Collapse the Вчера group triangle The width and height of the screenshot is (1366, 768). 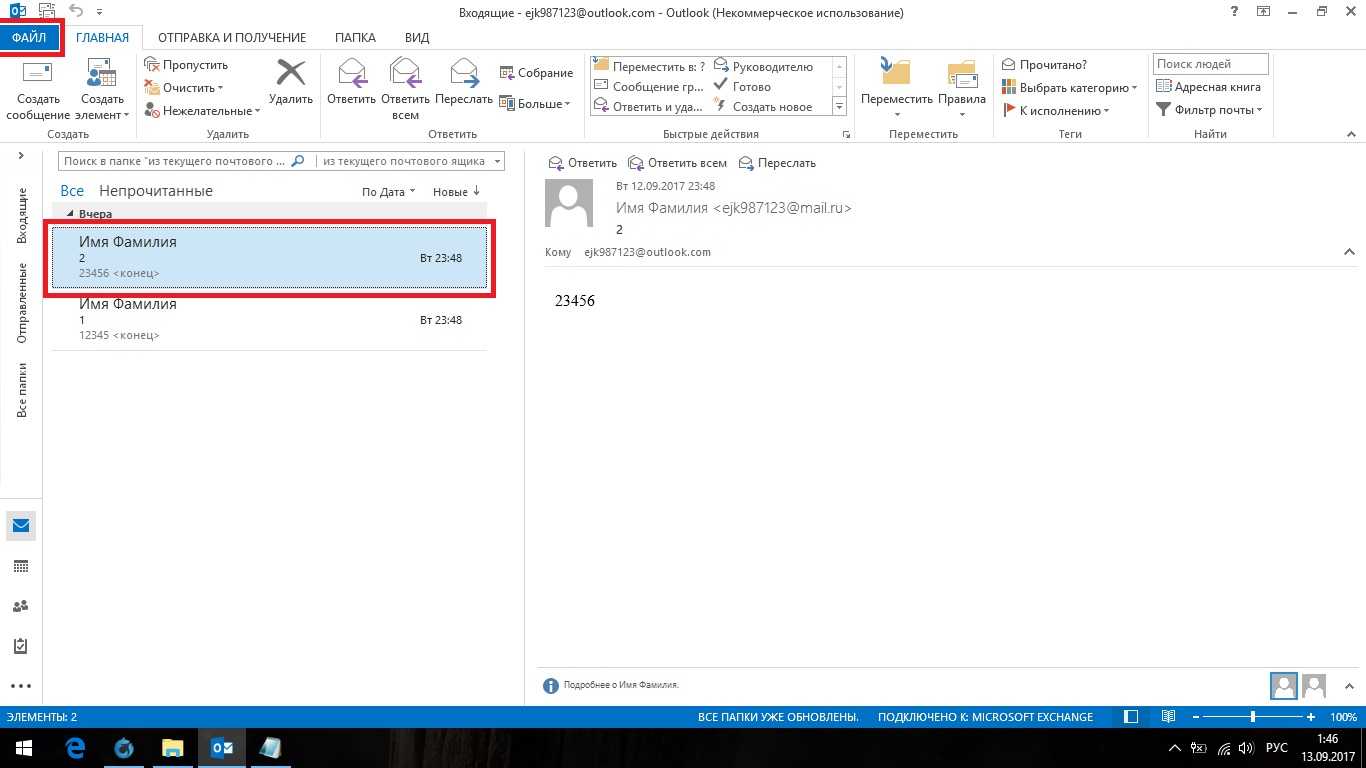click(x=70, y=214)
